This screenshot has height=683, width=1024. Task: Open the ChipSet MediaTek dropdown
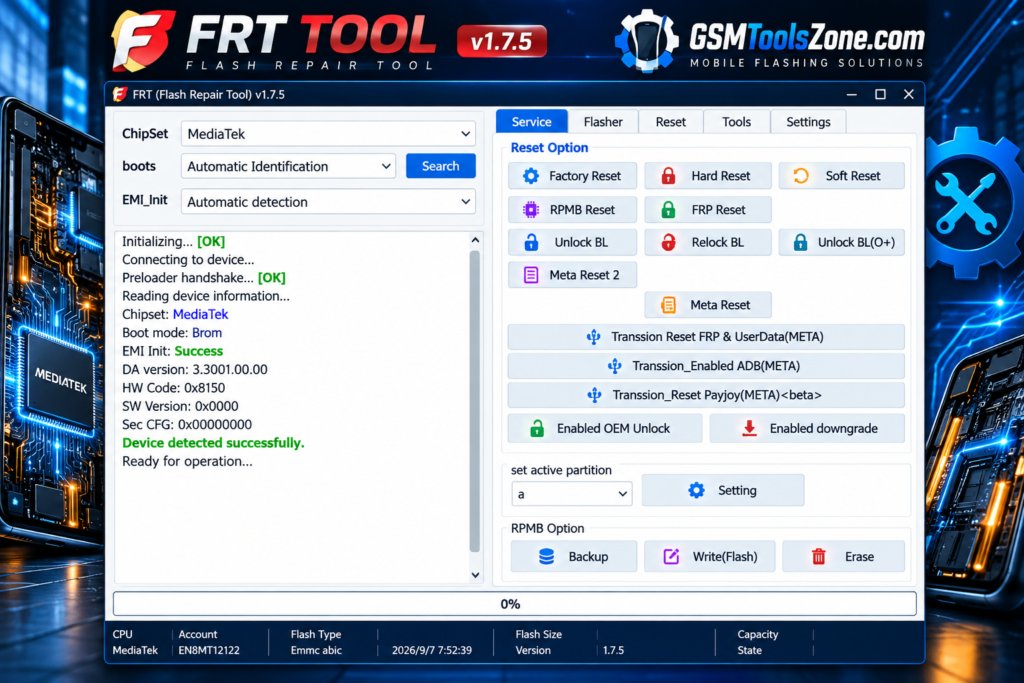(328, 134)
